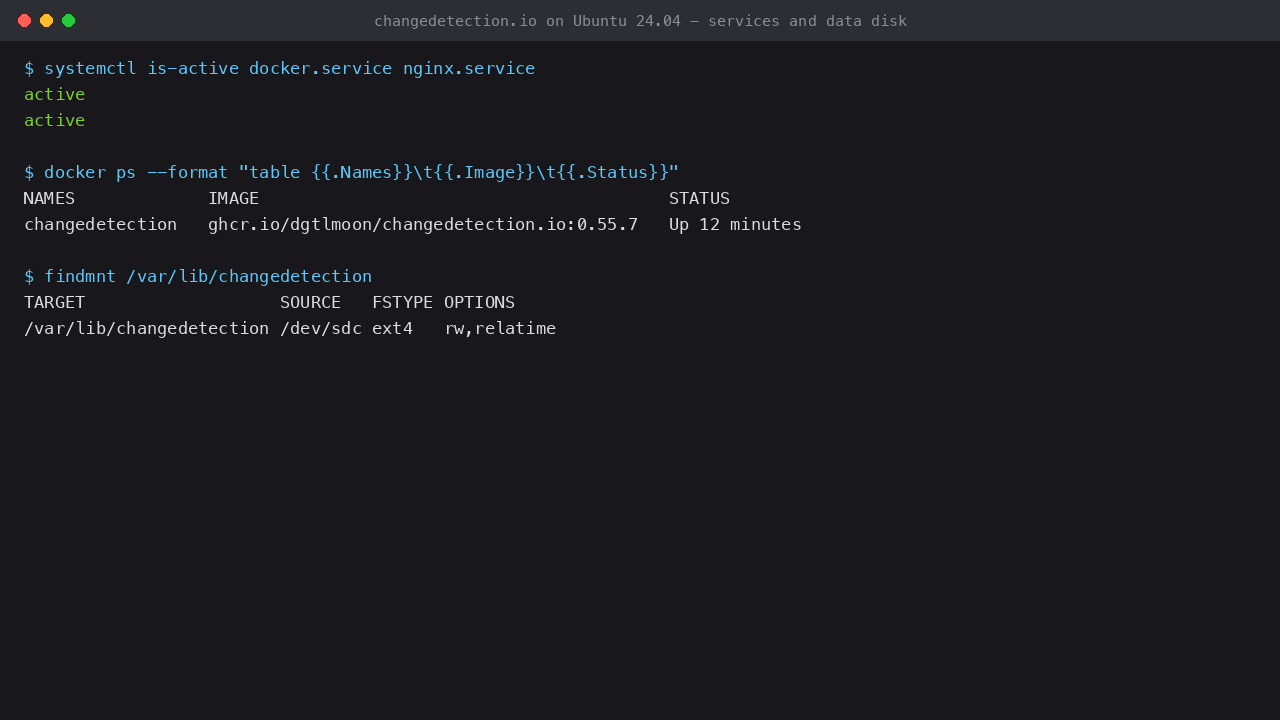Click the 'SOURCE' column header
The height and width of the screenshot is (720, 1280).
point(311,302)
